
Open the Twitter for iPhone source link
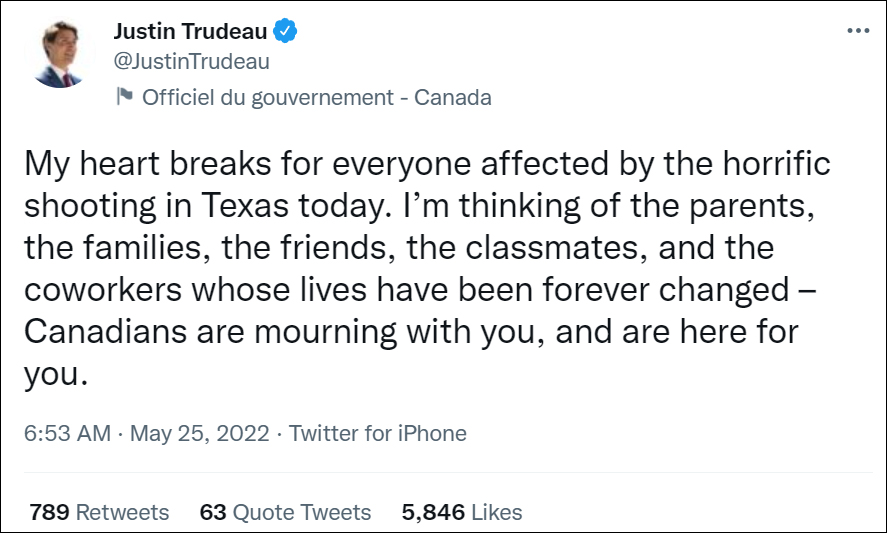pos(378,434)
